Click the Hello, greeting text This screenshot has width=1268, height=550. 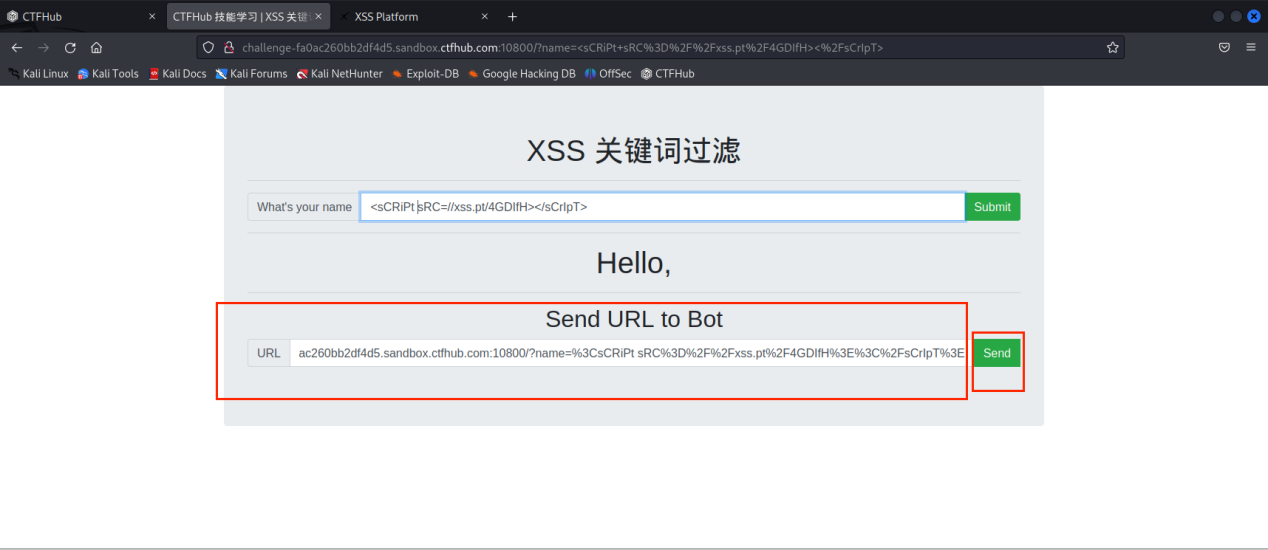(633, 263)
